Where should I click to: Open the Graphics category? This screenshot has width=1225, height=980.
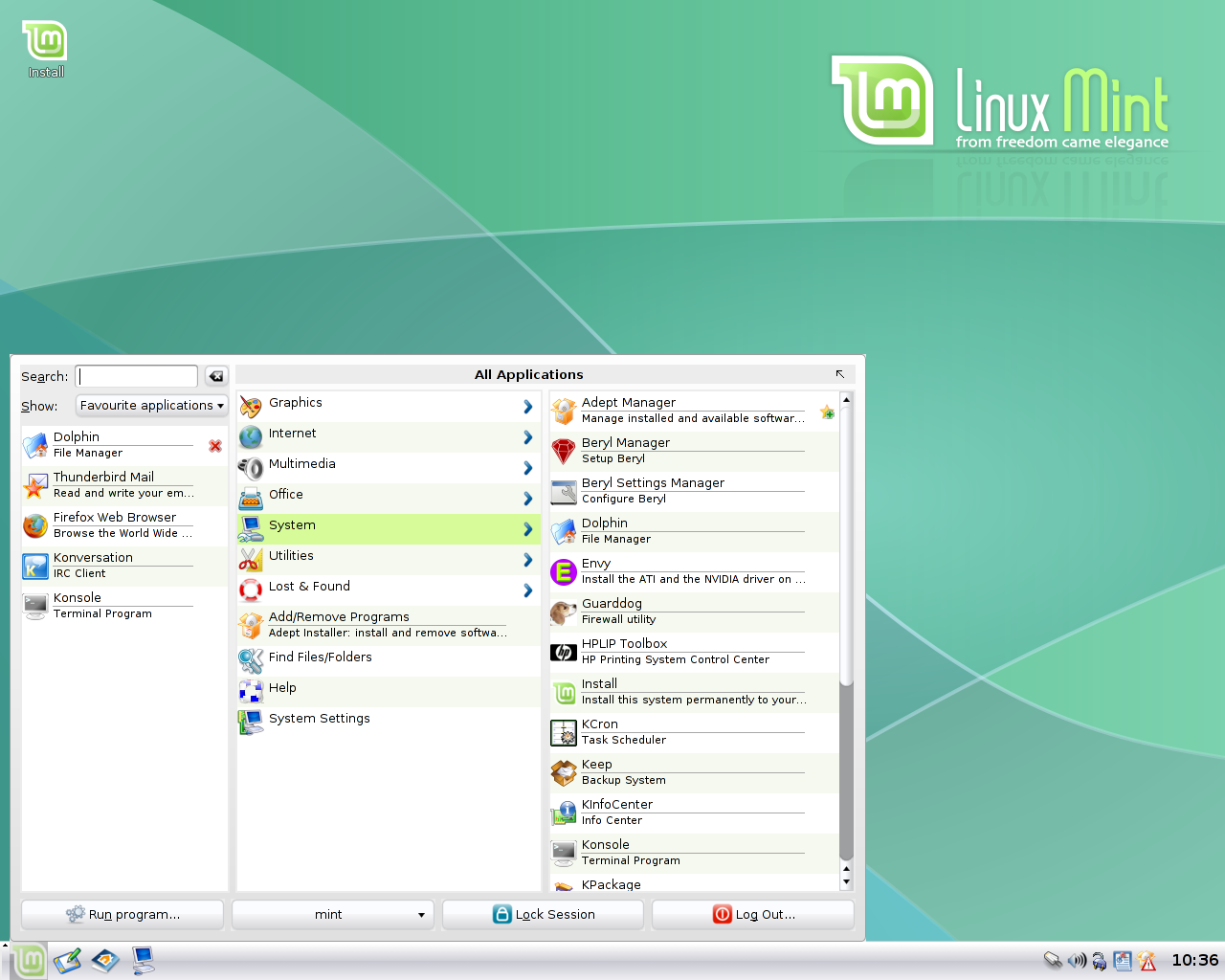pyautogui.click(x=389, y=407)
